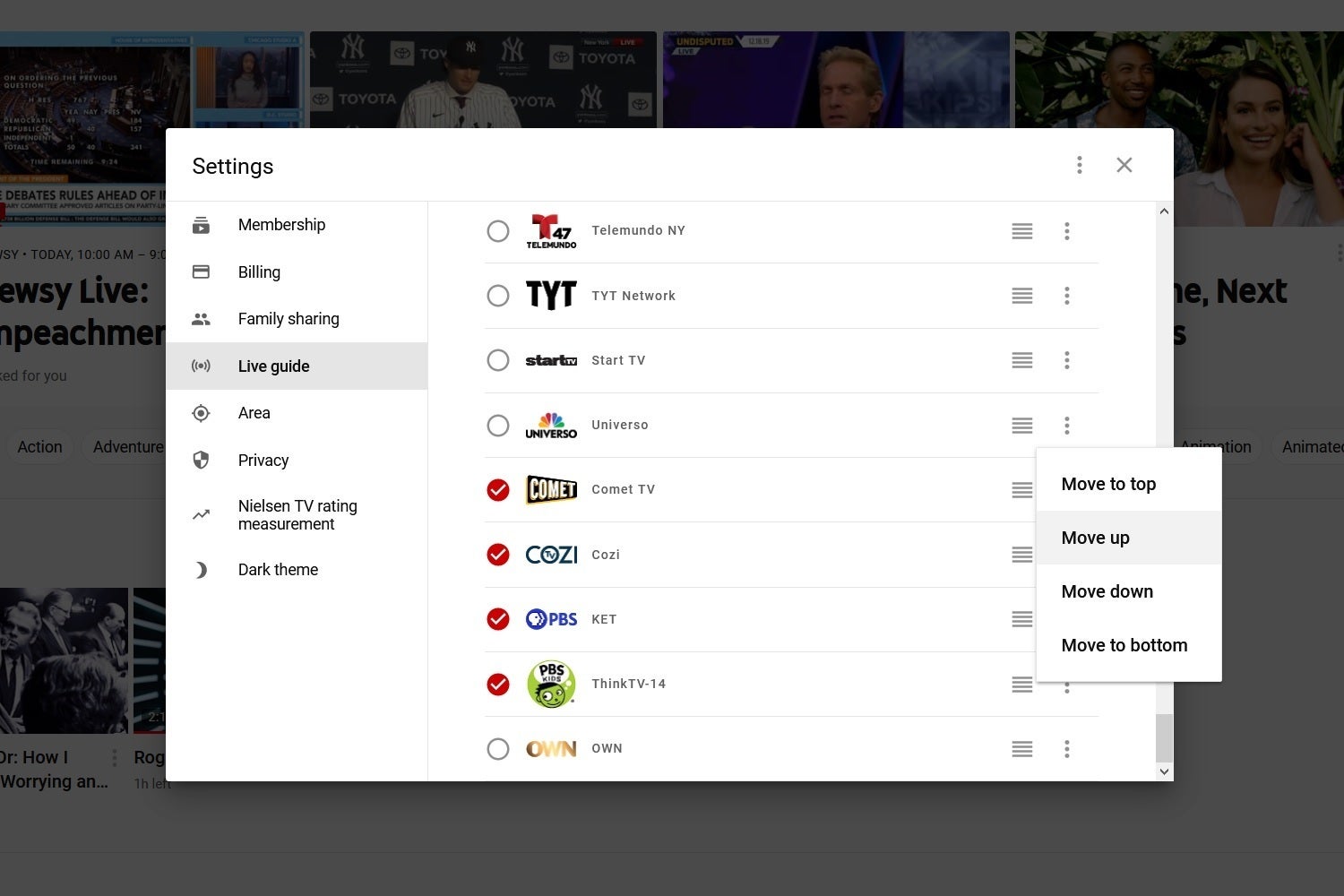Select Live guide in sidebar
This screenshot has height=896, width=1344.
coord(297,366)
